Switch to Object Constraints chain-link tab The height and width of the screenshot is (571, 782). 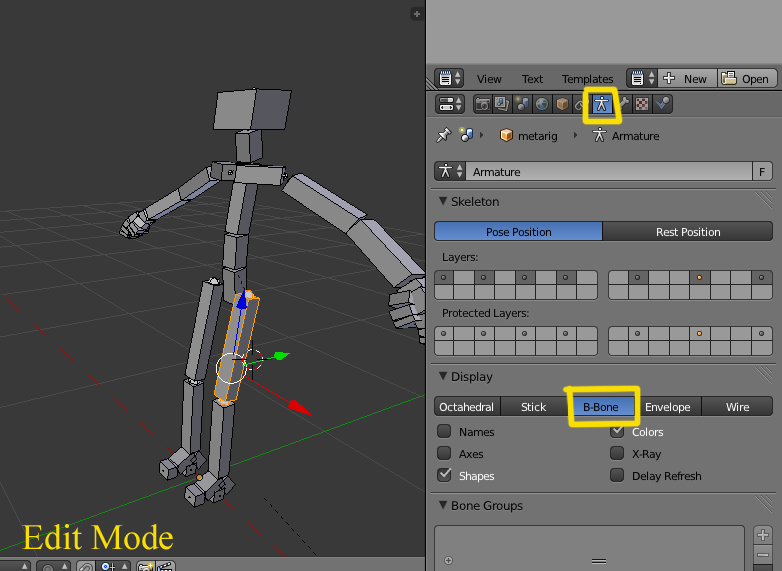[x=581, y=104]
